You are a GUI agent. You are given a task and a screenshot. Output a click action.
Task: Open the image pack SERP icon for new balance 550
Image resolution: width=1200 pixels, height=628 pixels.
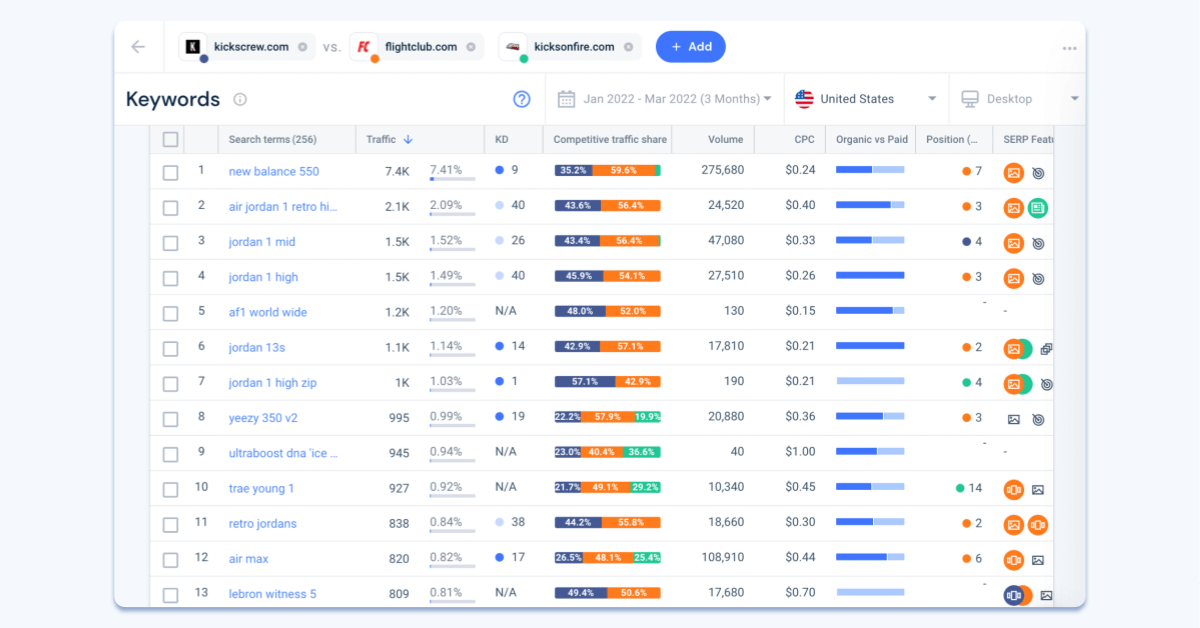click(1014, 172)
